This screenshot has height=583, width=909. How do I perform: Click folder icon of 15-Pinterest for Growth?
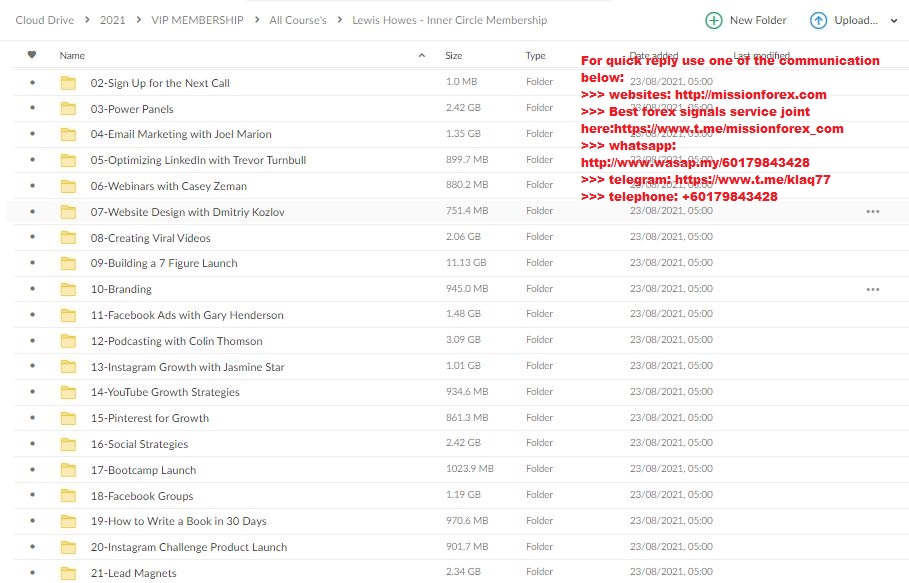point(68,418)
